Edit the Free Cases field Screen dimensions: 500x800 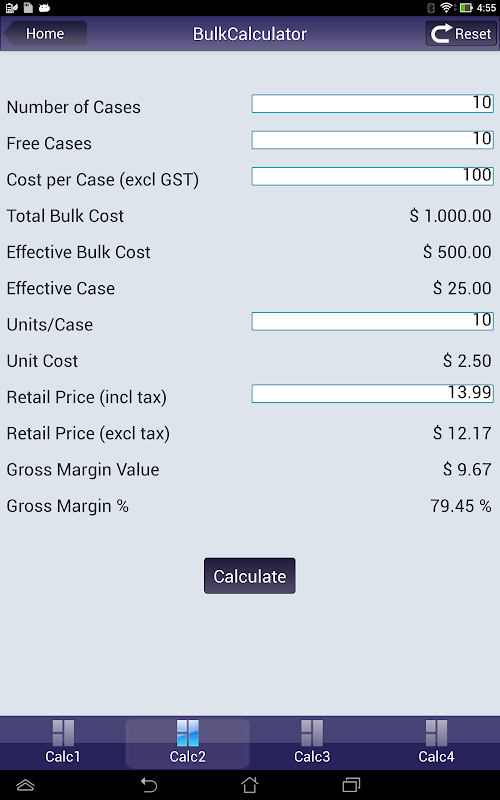[x=372, y=140]
